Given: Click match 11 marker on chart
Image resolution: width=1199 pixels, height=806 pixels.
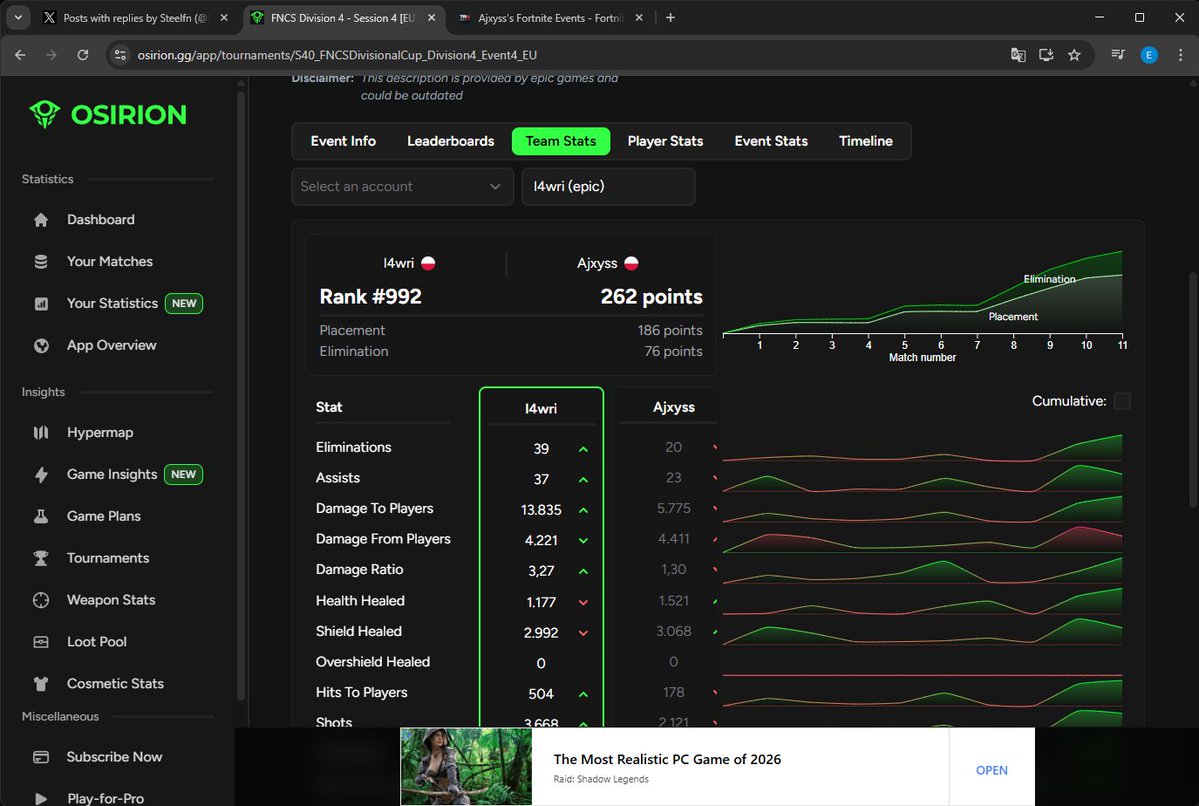Looking at the screenshot, I should [1123, 345].
